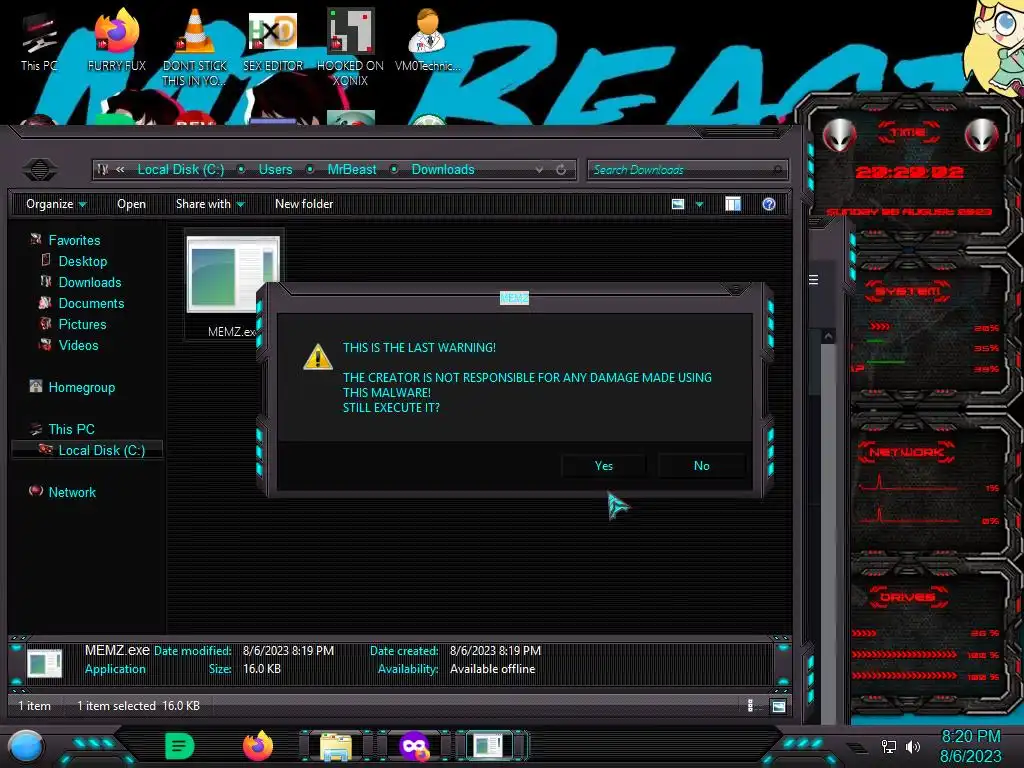Click Yes in the MEMZ warning dialog
The image size is (1024, 768).
pyautogui.click(x=604, y=466)
